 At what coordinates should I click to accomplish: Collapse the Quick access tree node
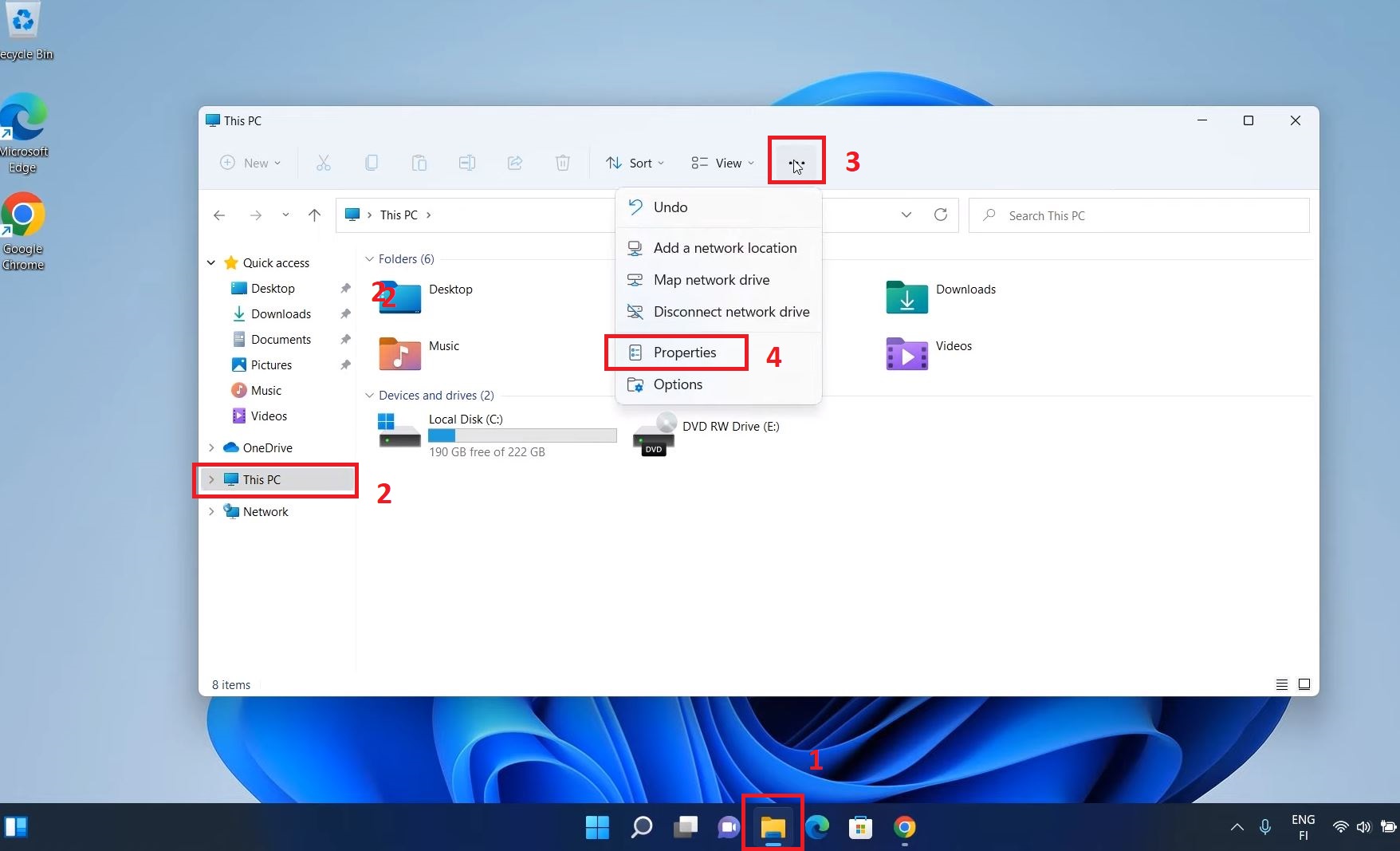click(x=211, y=262)
